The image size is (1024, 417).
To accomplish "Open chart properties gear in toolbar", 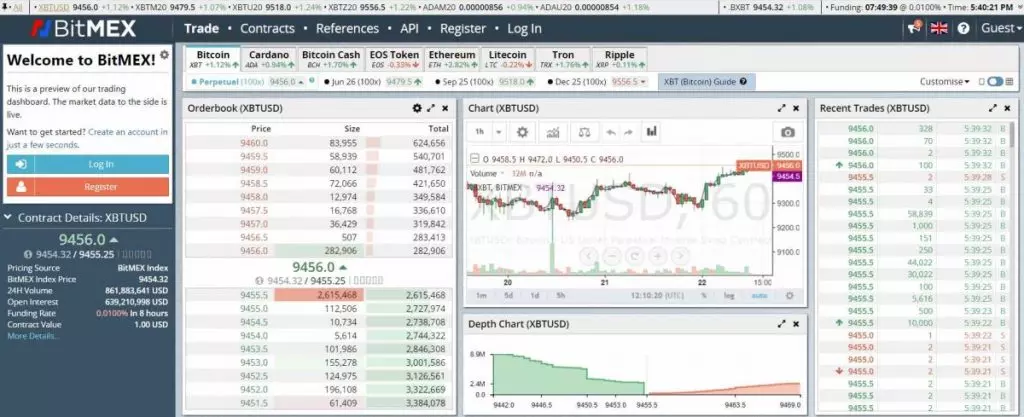I will point(522,132).
